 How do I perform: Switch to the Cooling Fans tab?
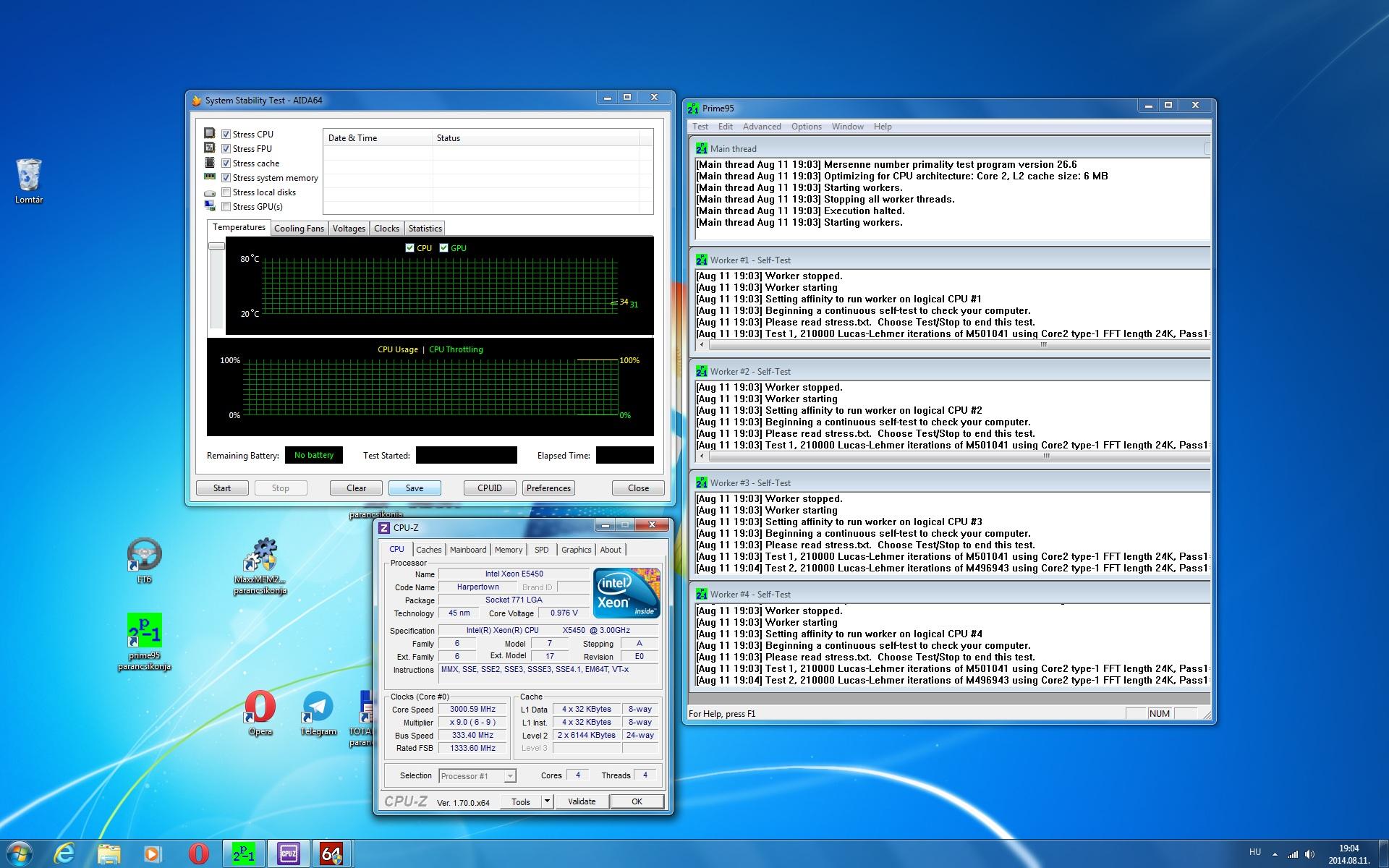point(299,229)
